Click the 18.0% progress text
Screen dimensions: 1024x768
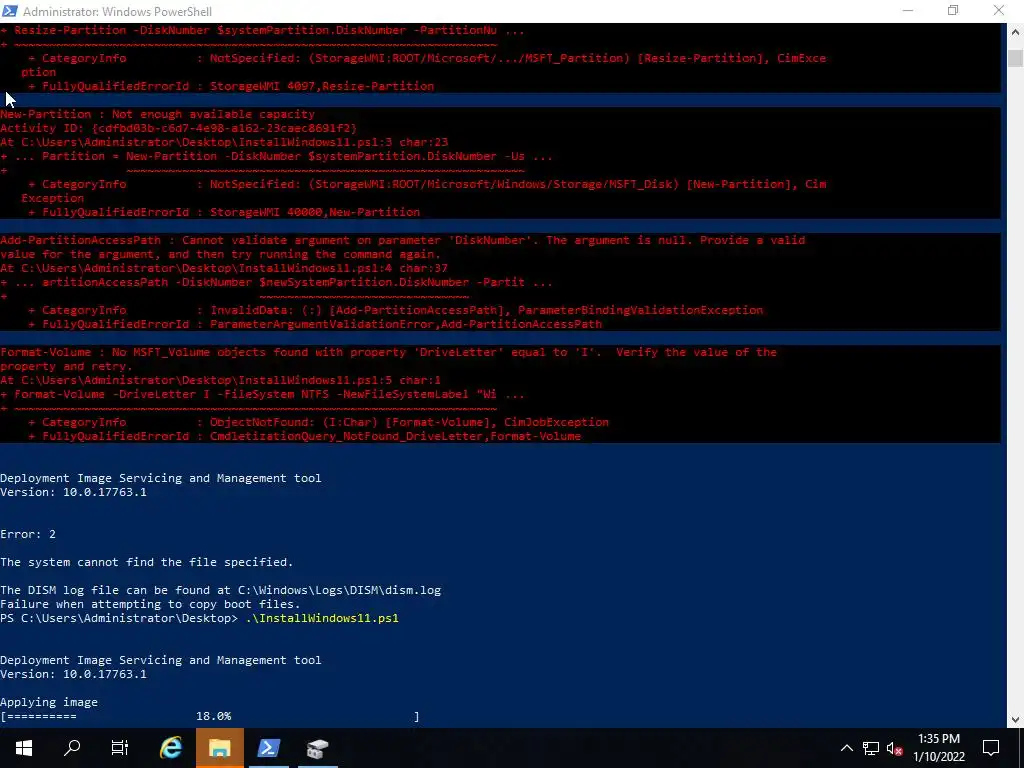pyautogui.click(x=214, y=716)
